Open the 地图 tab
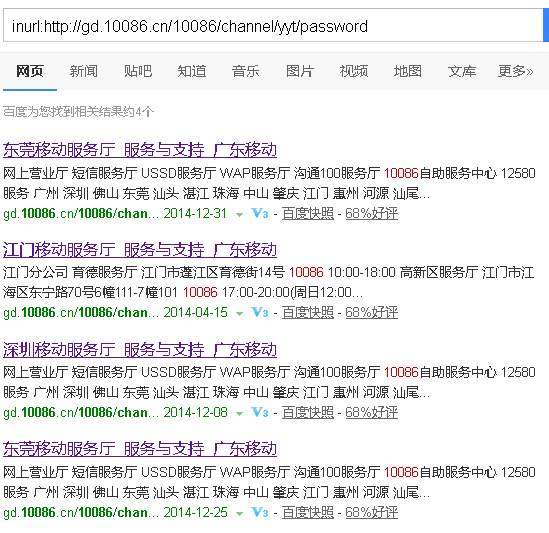This screenshot has height=533, width=549. 408,71
